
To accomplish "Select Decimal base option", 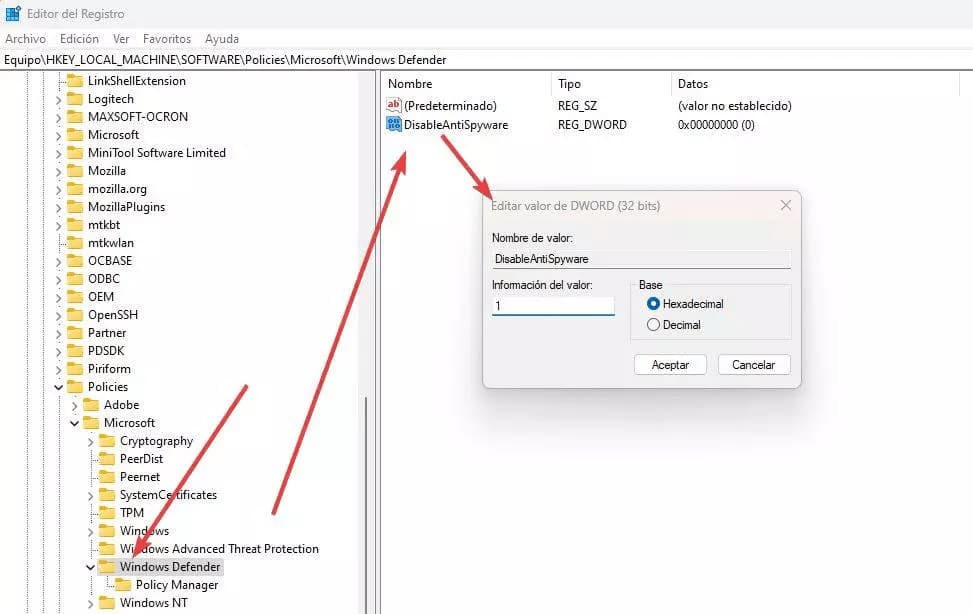I will point(653,325).
